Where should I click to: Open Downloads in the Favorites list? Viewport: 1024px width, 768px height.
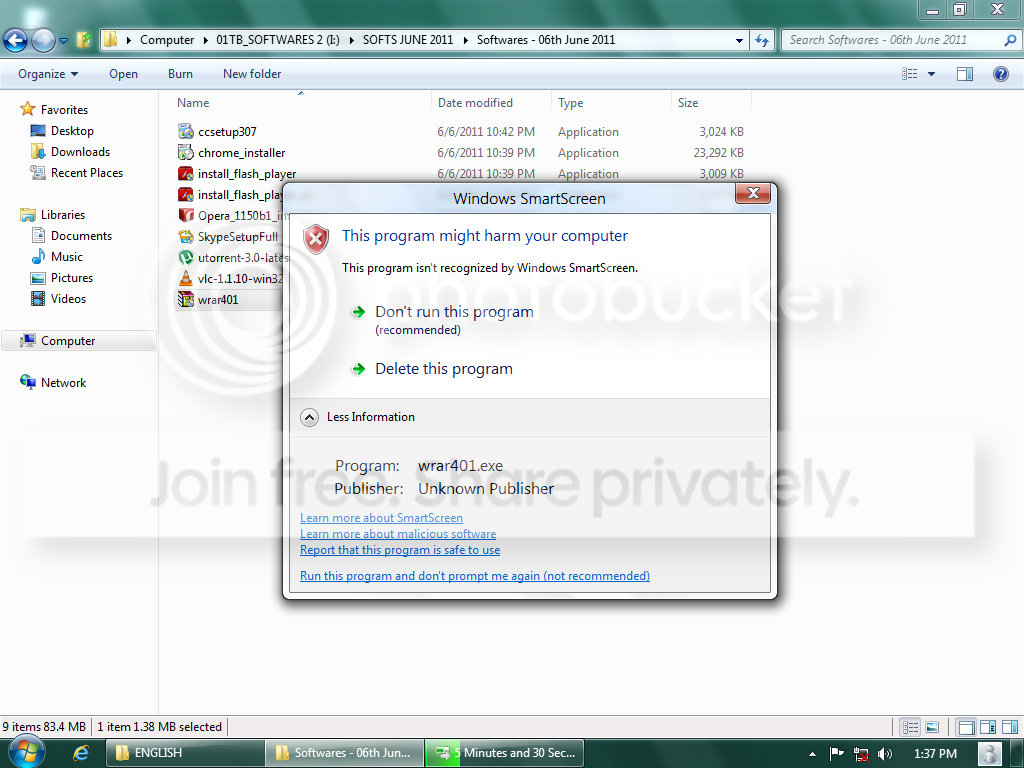tap(80, 152)
